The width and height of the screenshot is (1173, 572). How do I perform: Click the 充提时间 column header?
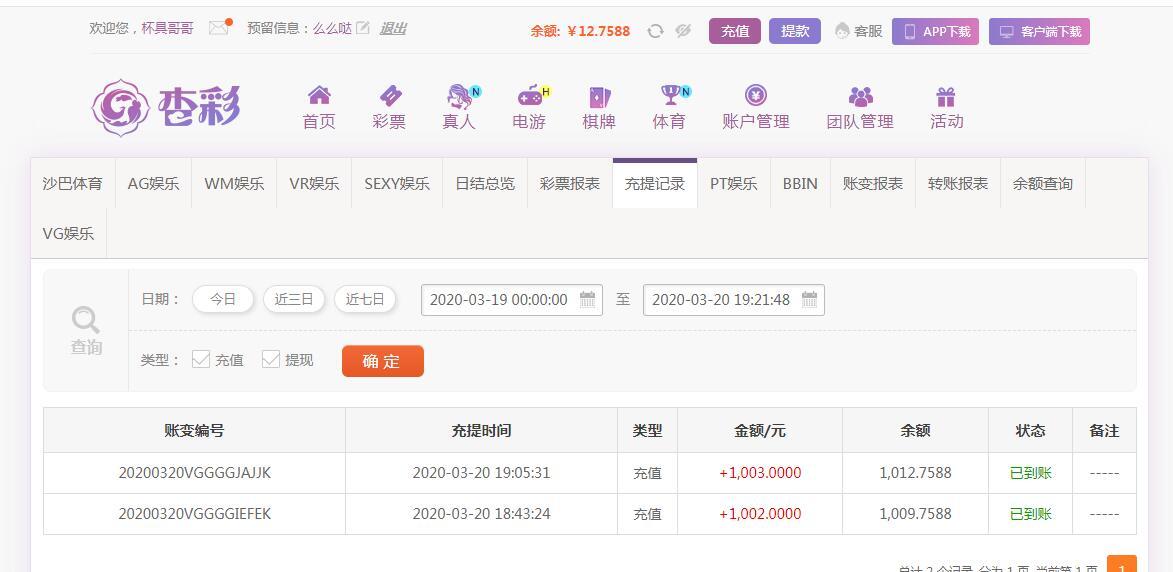tap(481, 431)
